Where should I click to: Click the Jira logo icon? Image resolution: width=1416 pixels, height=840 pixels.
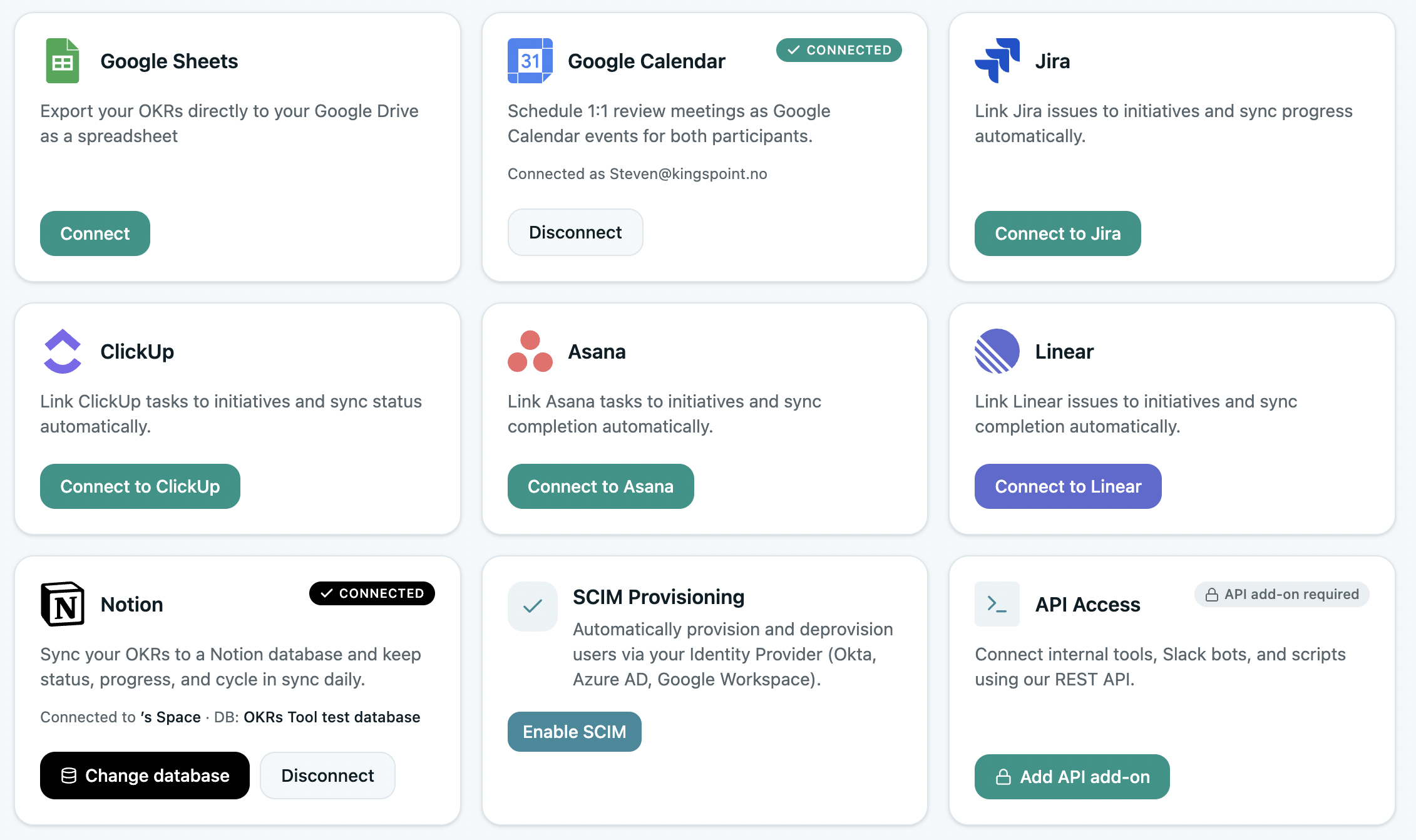coord(997,61)
